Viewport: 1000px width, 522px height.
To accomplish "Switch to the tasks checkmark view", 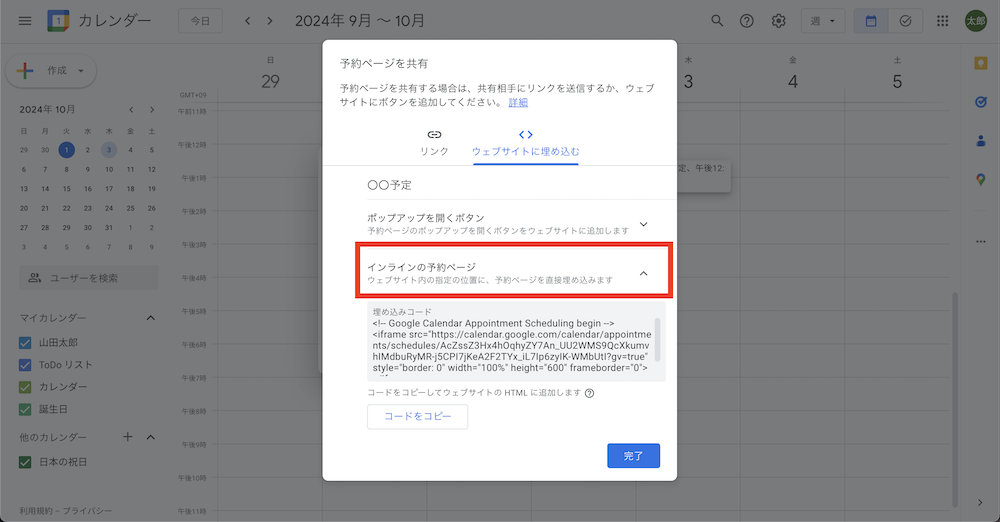I will (x=905, y=21).
